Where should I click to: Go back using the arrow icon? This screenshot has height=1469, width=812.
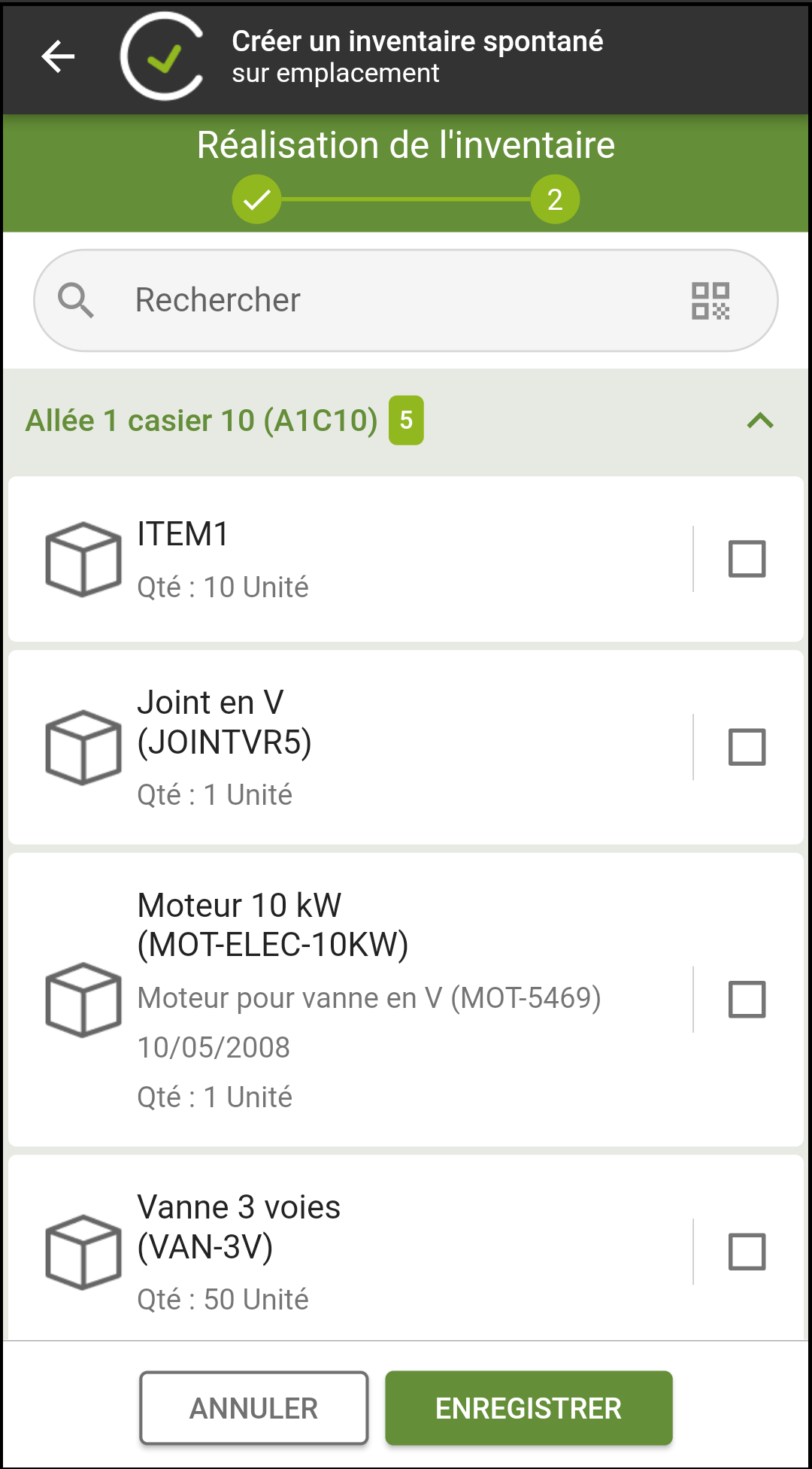pyautogui.click(x=58, y=56)
